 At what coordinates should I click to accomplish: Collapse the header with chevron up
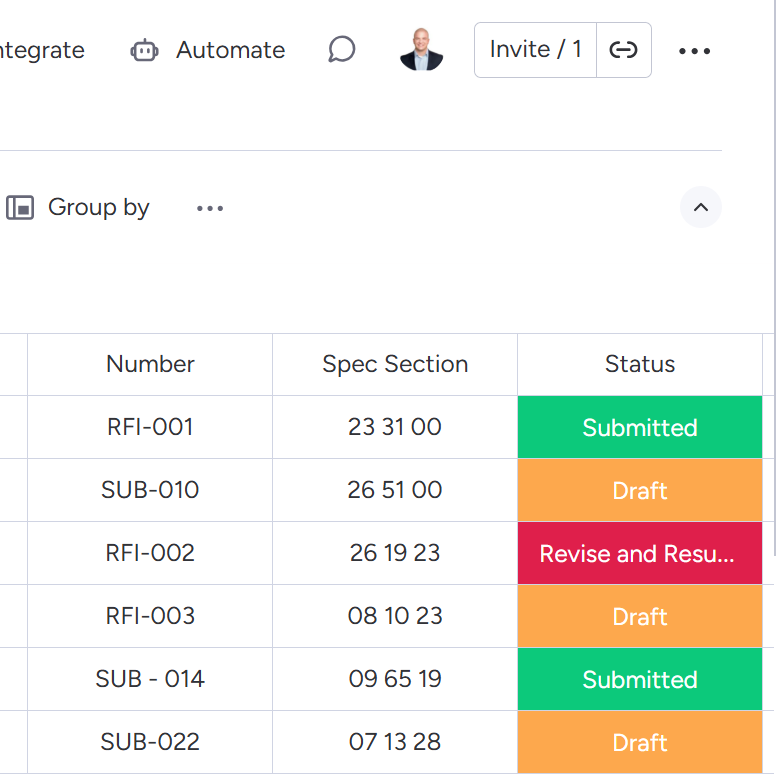click(x=701, y=208)
